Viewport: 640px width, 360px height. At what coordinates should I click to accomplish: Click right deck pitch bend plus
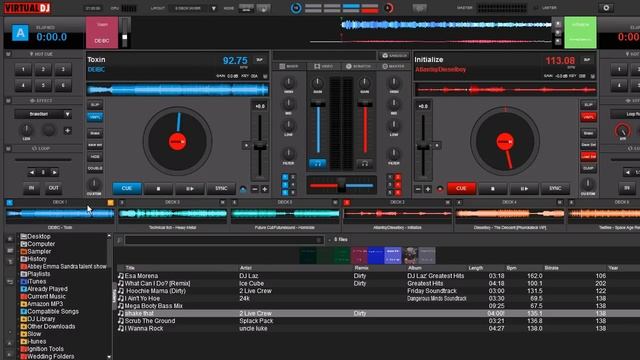pyautogui.click(x=428, y=189)
